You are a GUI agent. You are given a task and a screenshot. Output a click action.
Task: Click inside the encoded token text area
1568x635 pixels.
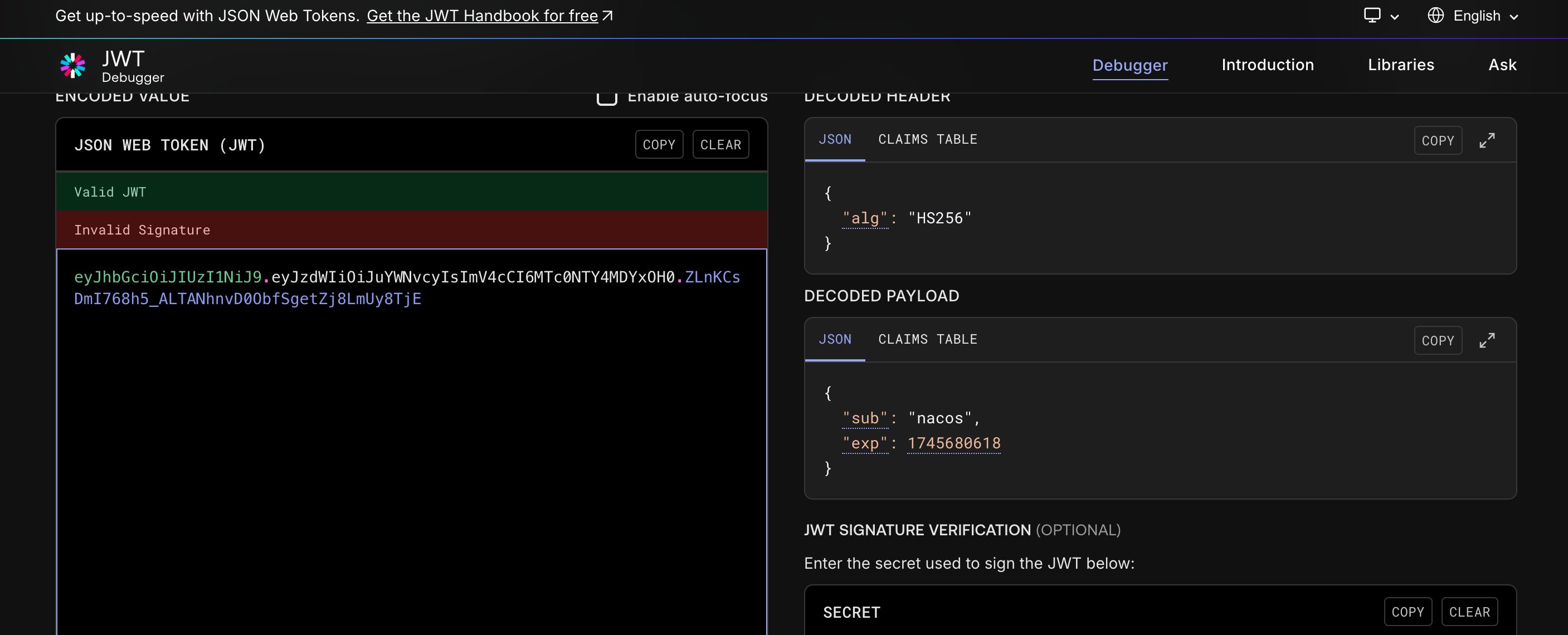point(411,441)
